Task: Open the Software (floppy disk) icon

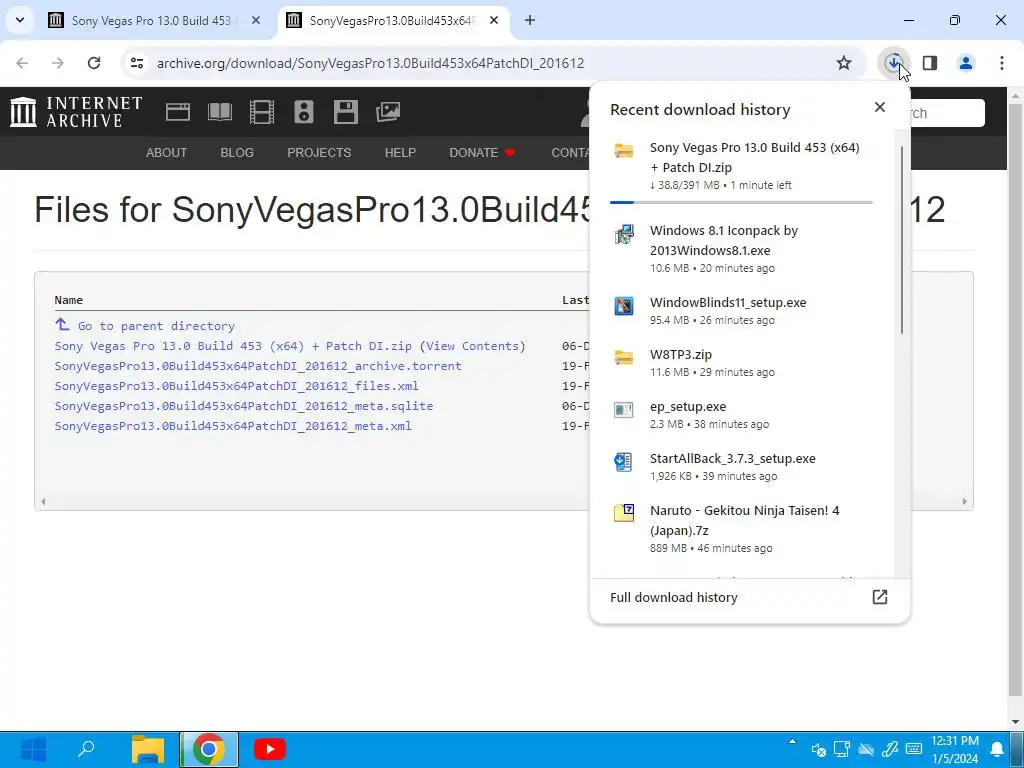Action: 345,112
